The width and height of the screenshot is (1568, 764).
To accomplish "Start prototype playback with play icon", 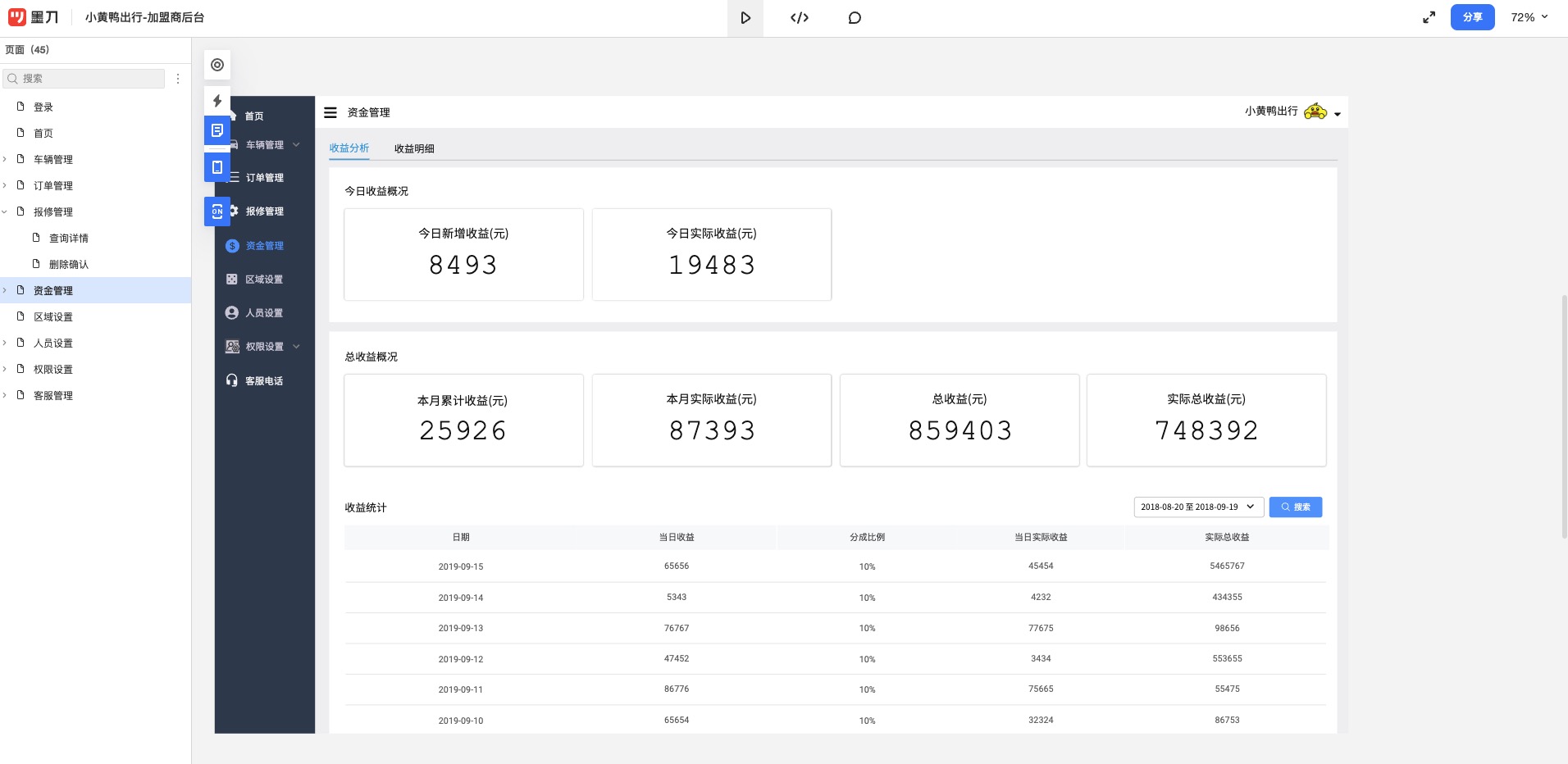I will (745, 18).
